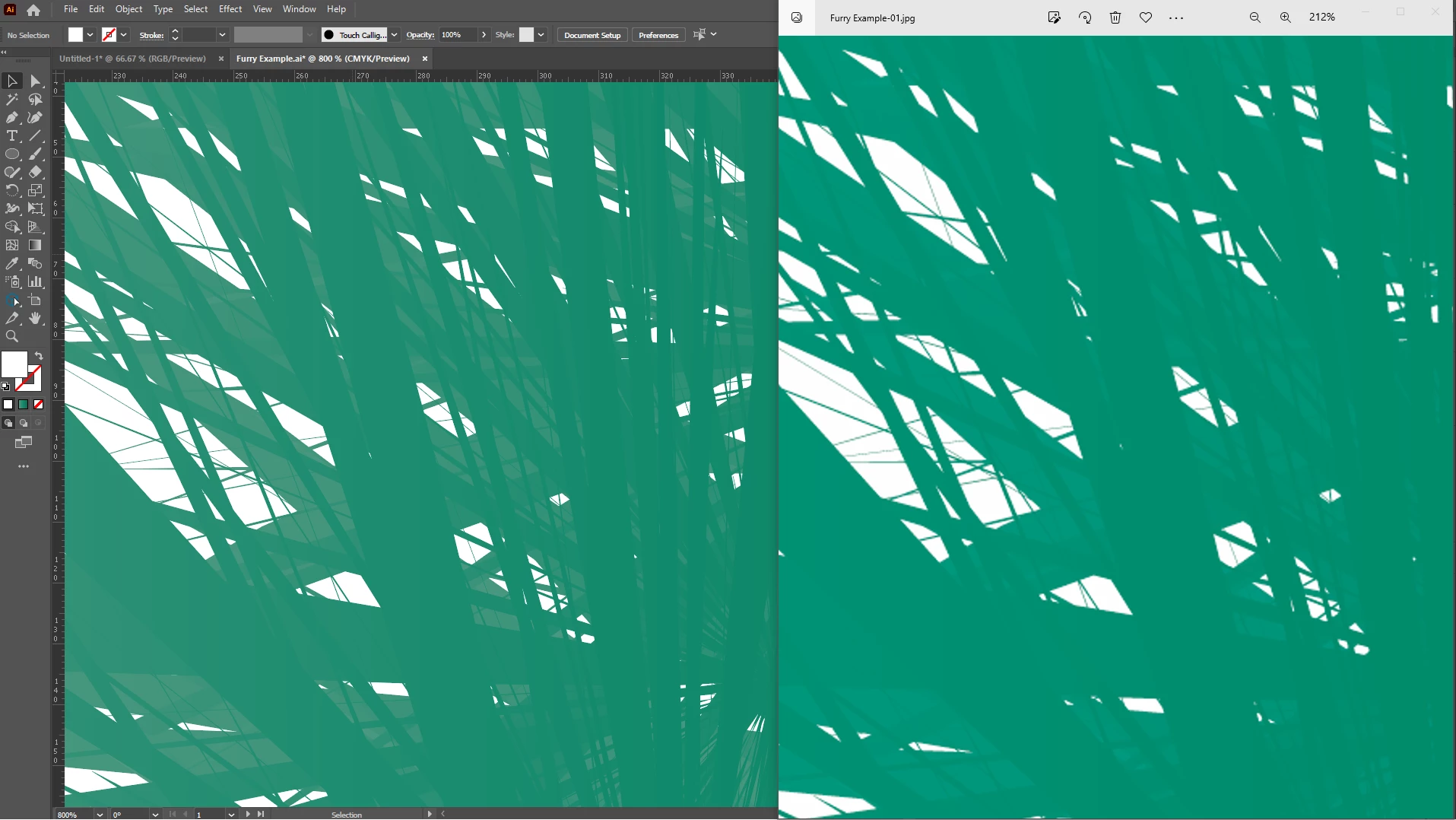
Task: Enable Draw Behind mode
Action: click(24, 424)
